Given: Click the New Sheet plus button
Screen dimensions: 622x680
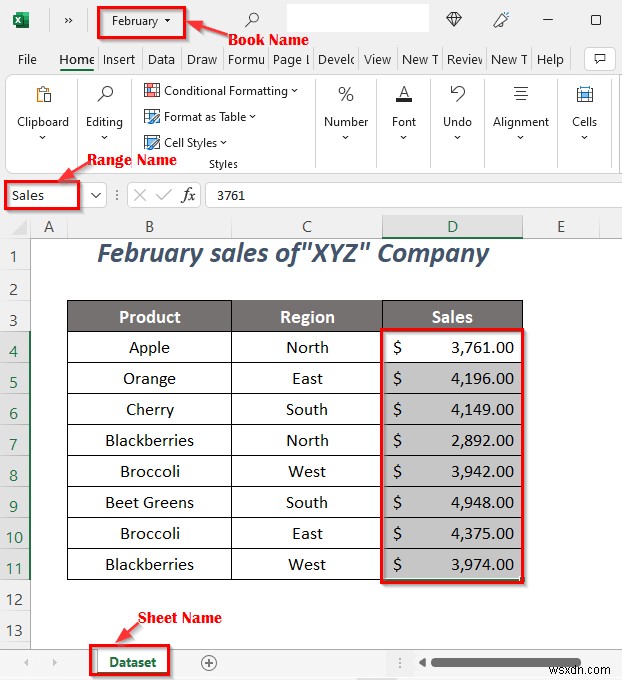Looking at the screenshot, I should click(x=209, y=663).
